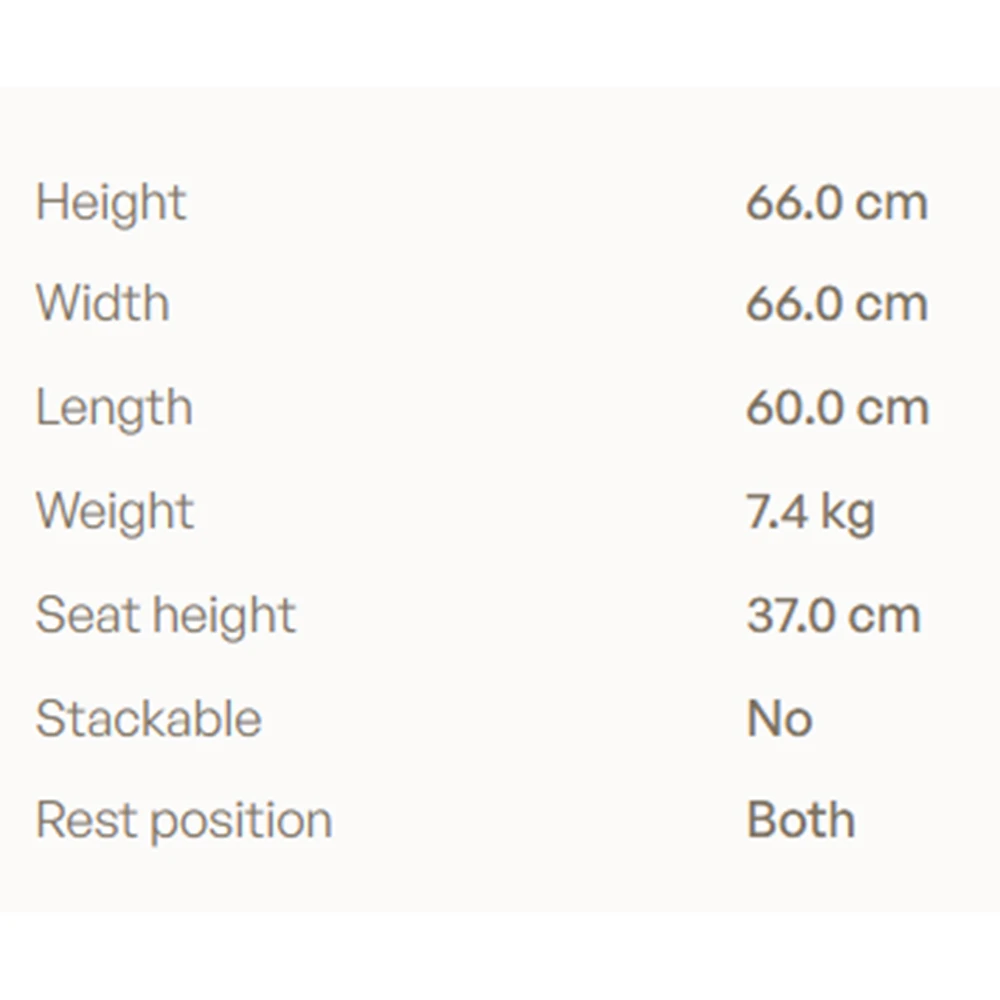Click the Width label

pos(103,302)
